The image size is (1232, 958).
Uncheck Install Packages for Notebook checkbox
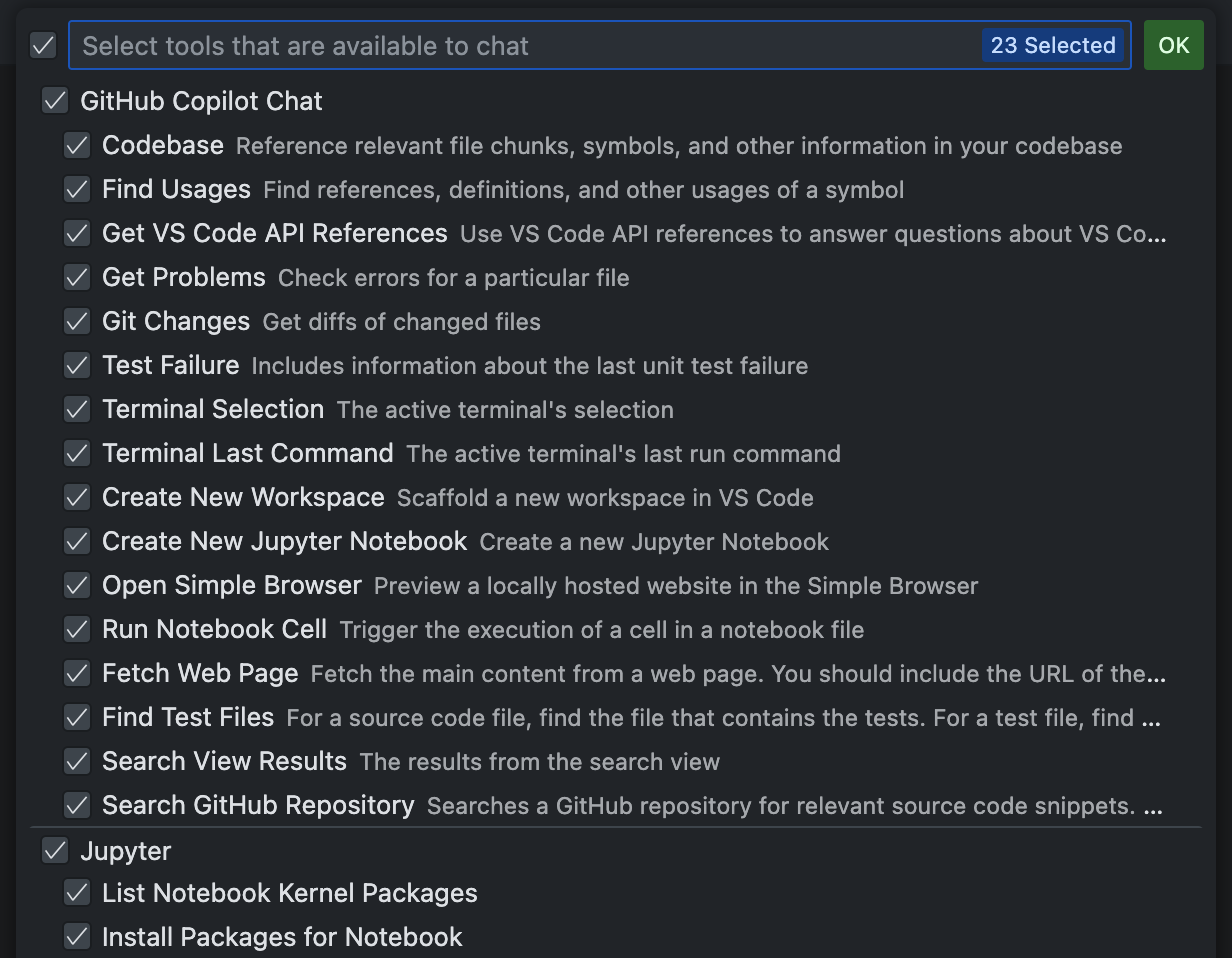tap(77, 937)
